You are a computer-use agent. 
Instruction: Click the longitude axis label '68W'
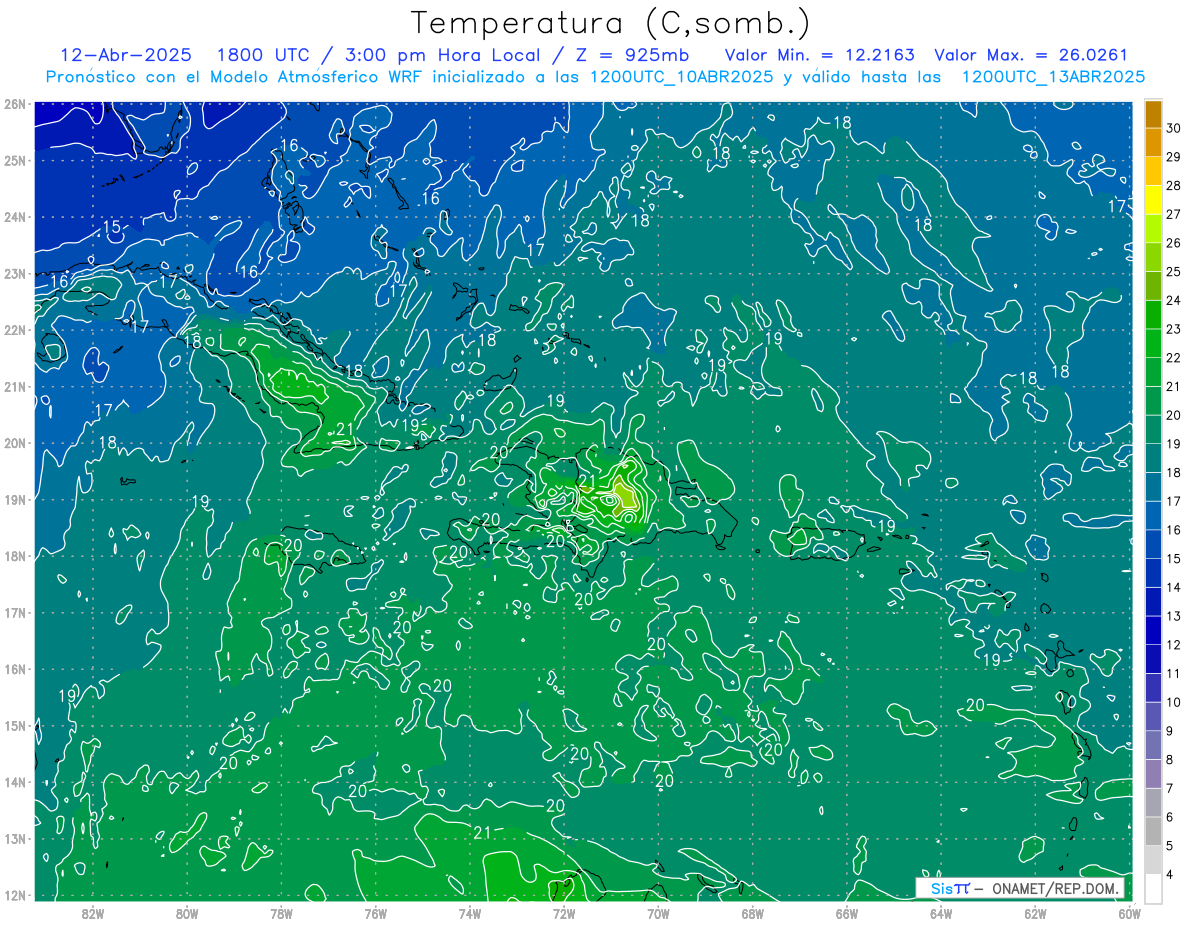(752, 912)
